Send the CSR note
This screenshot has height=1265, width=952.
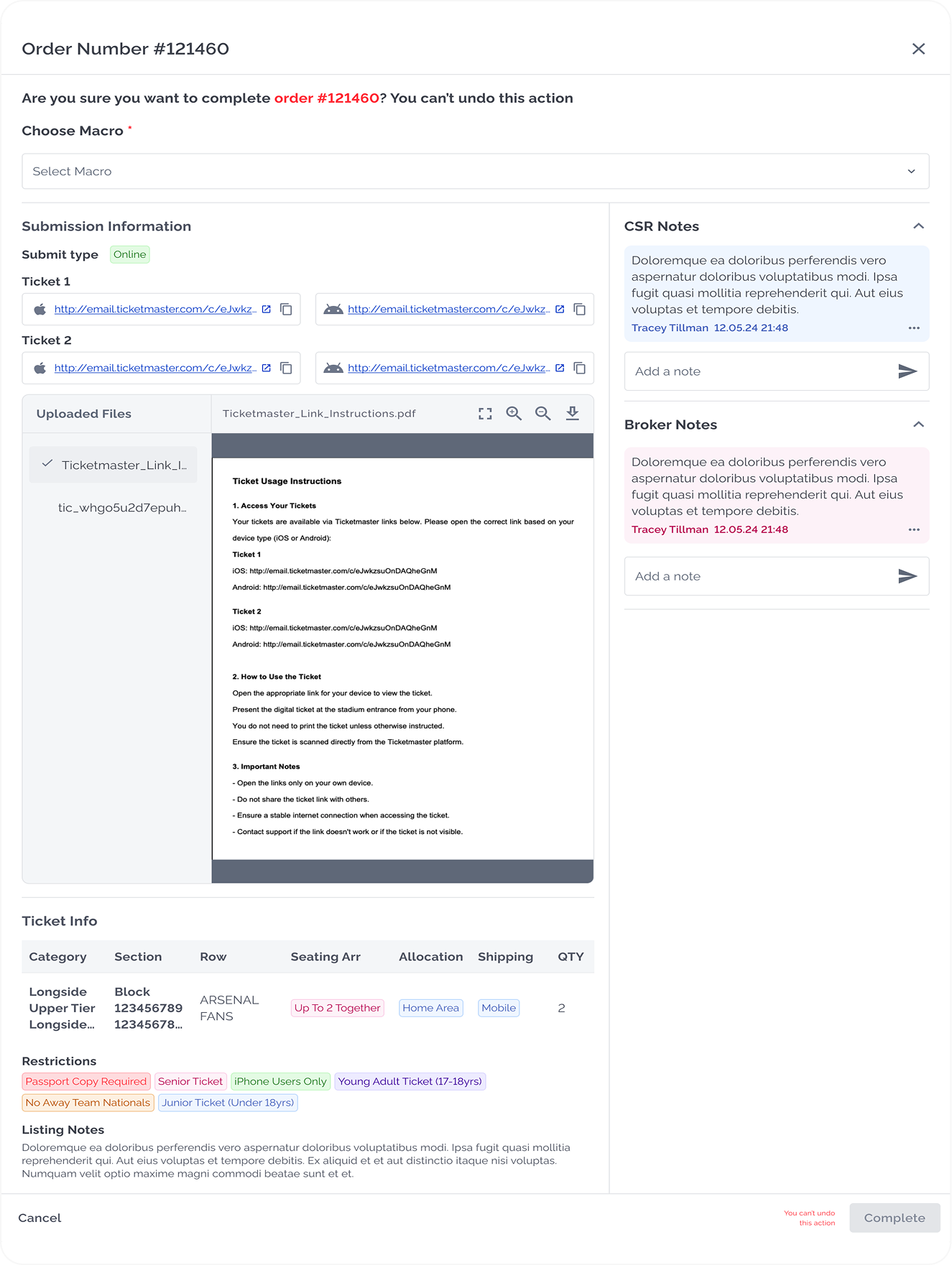click(907, 371)
